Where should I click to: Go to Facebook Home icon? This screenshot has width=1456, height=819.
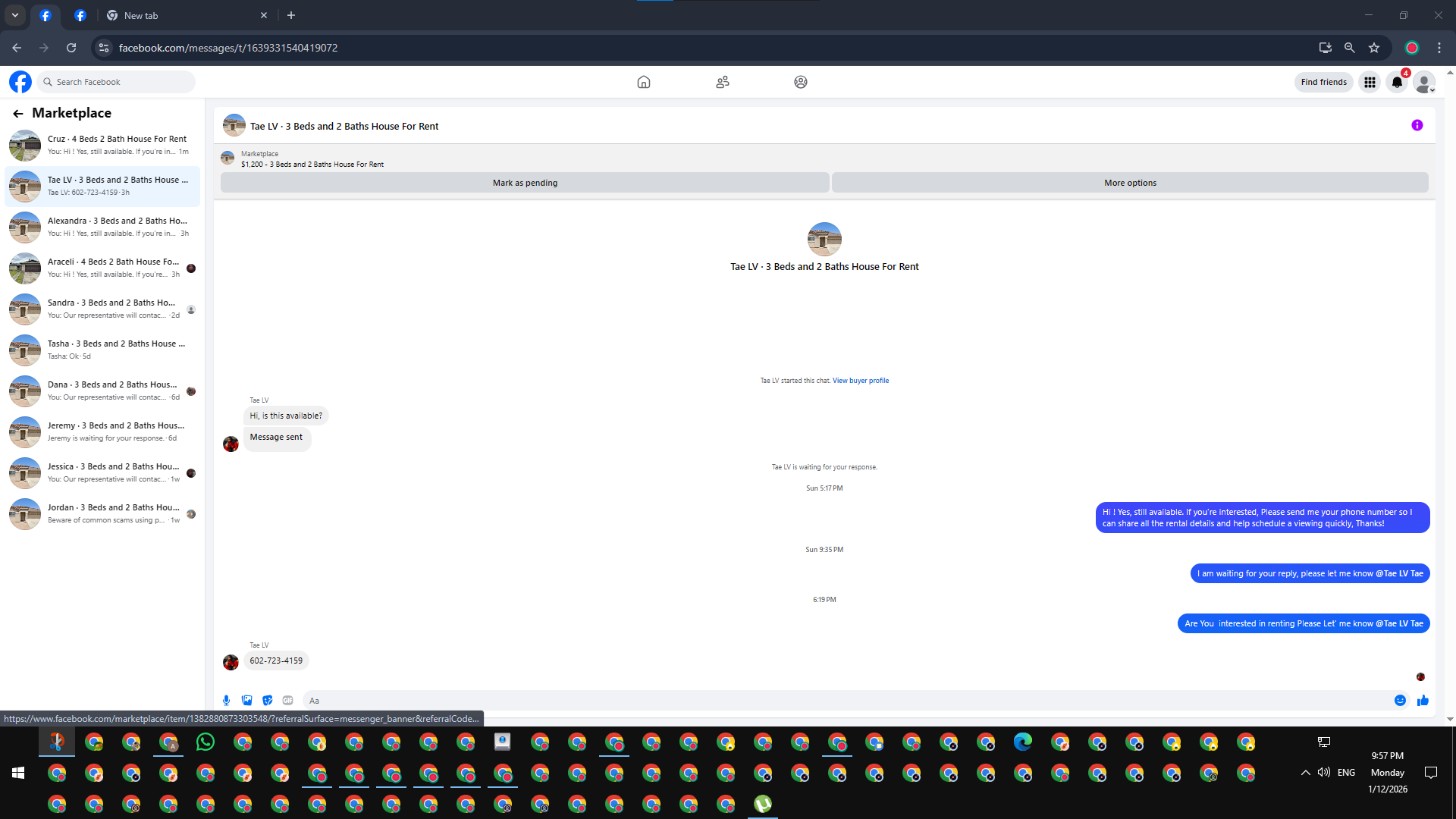643,82
